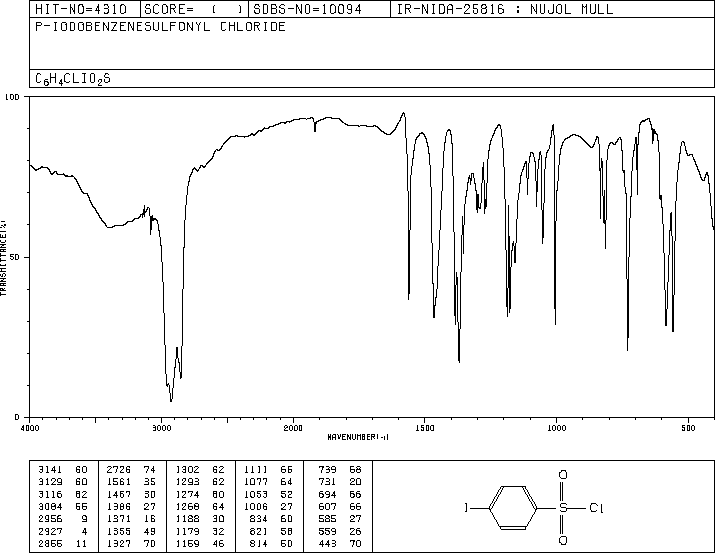Image resolution: width=715 pixels, height=553 pixels.
Task: Click the S atom in structure diagram
Action: pos(563,508)
